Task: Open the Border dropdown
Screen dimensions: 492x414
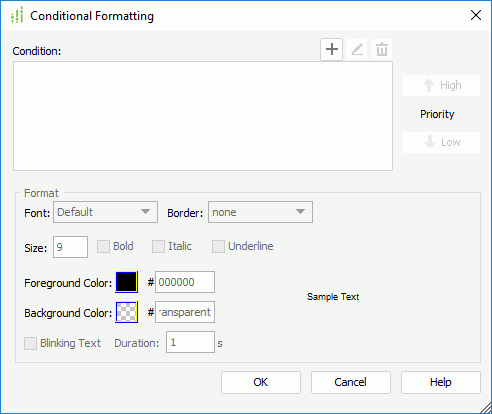Action: 260,212
